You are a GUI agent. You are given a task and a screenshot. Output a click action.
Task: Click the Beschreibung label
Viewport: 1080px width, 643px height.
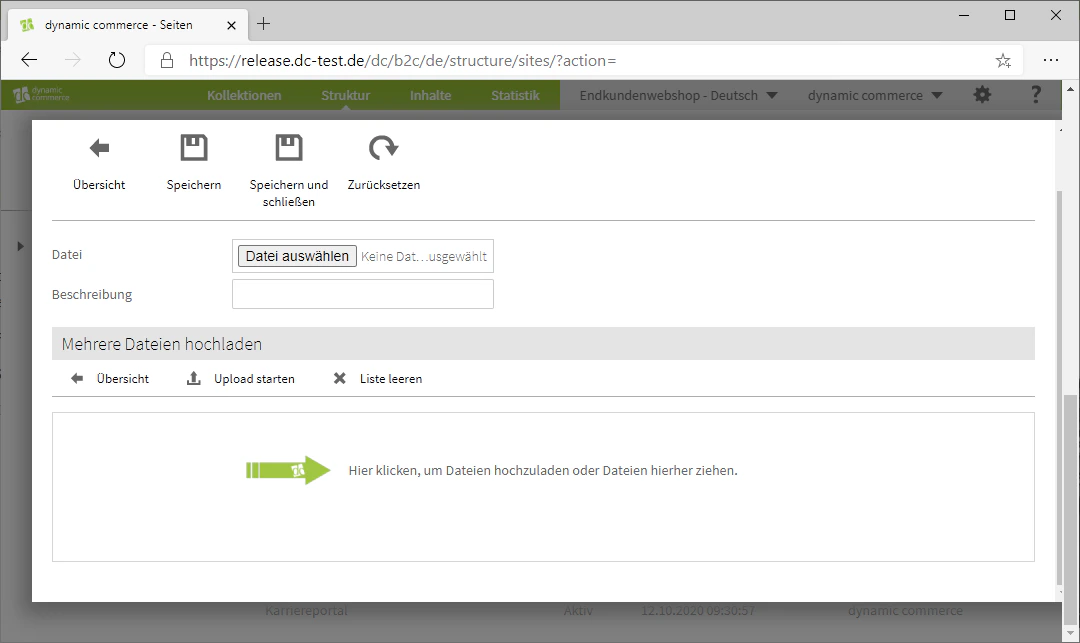pos(92,295)
